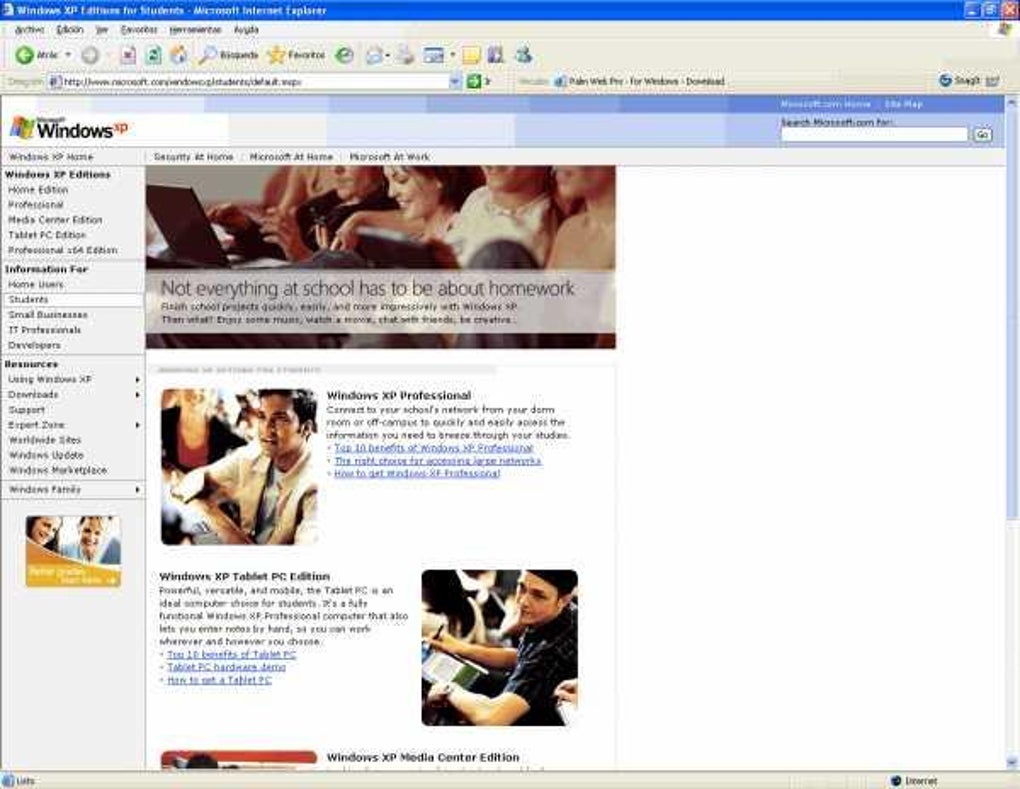Stop loading with the Stop icon
This screenshot has width=1020, height=789.
128,55
